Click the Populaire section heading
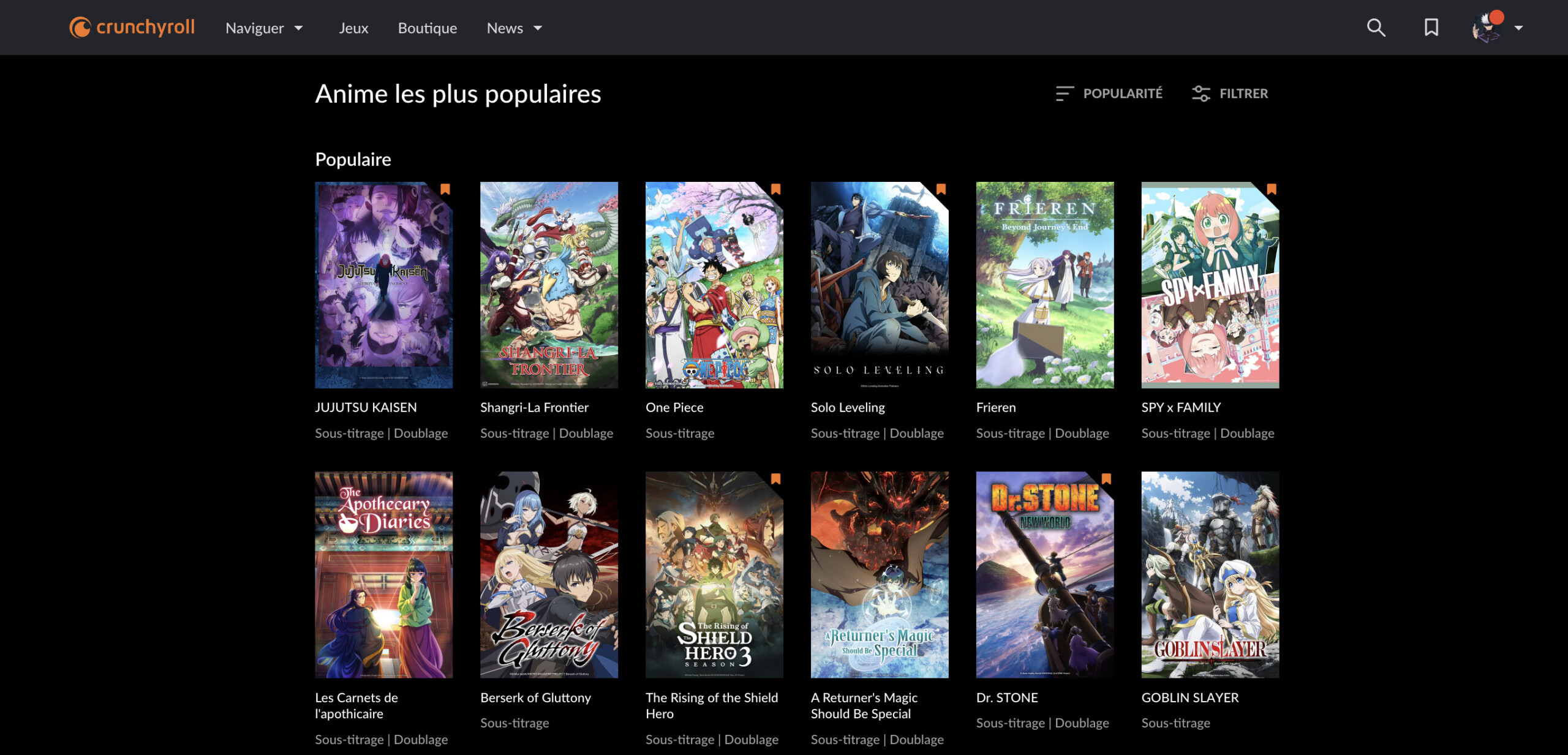 click(x=353, y=159)
